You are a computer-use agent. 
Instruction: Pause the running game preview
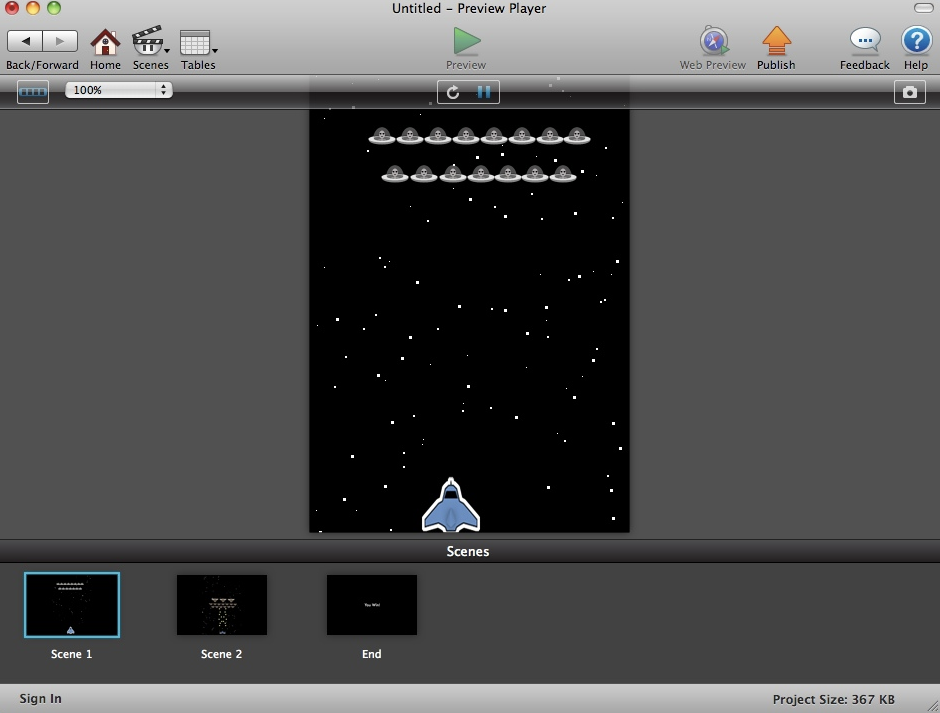[484, 92]
